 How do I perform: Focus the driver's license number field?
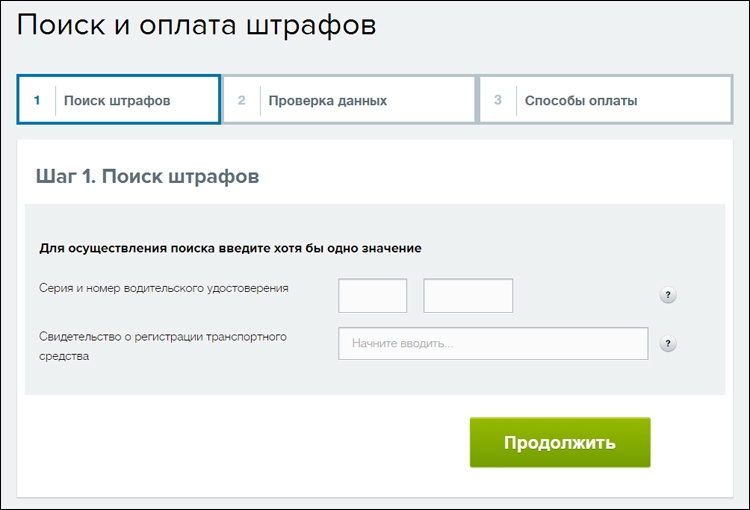point(468,296)
